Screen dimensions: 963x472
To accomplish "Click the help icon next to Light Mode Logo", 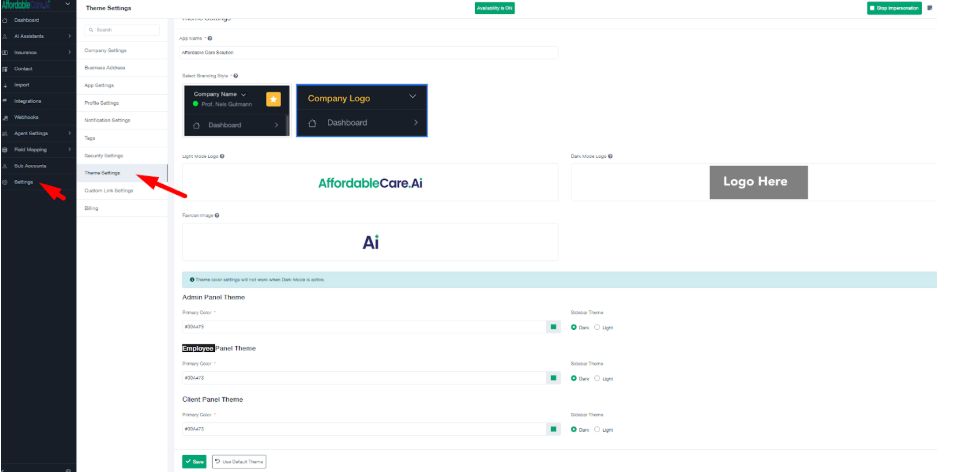I will 221,156.
